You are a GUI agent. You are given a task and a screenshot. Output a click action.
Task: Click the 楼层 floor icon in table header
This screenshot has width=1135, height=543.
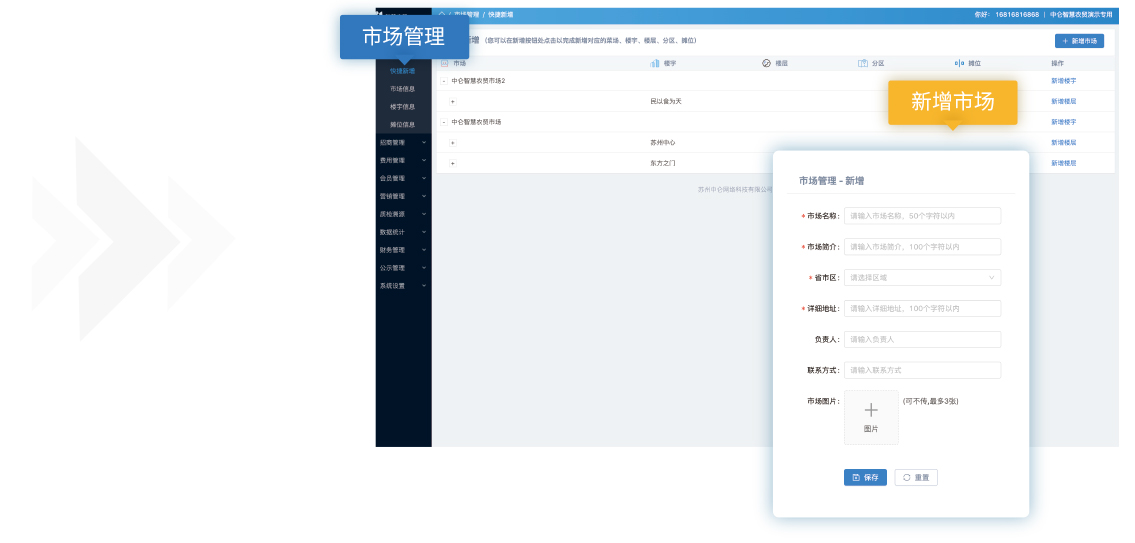click(766, 63)
